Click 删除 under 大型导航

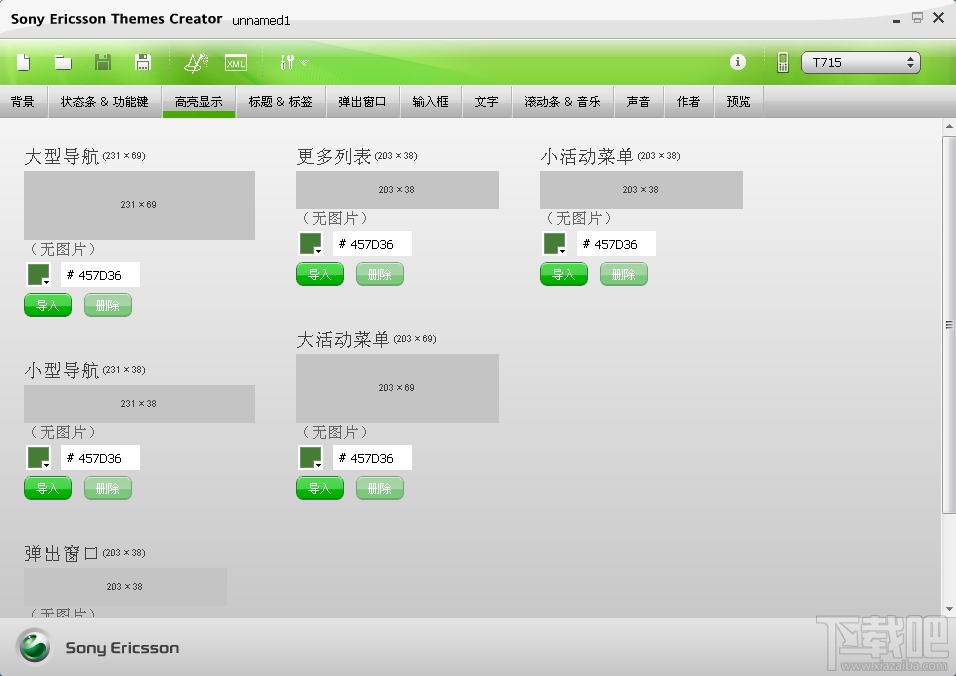coord(108,305)
